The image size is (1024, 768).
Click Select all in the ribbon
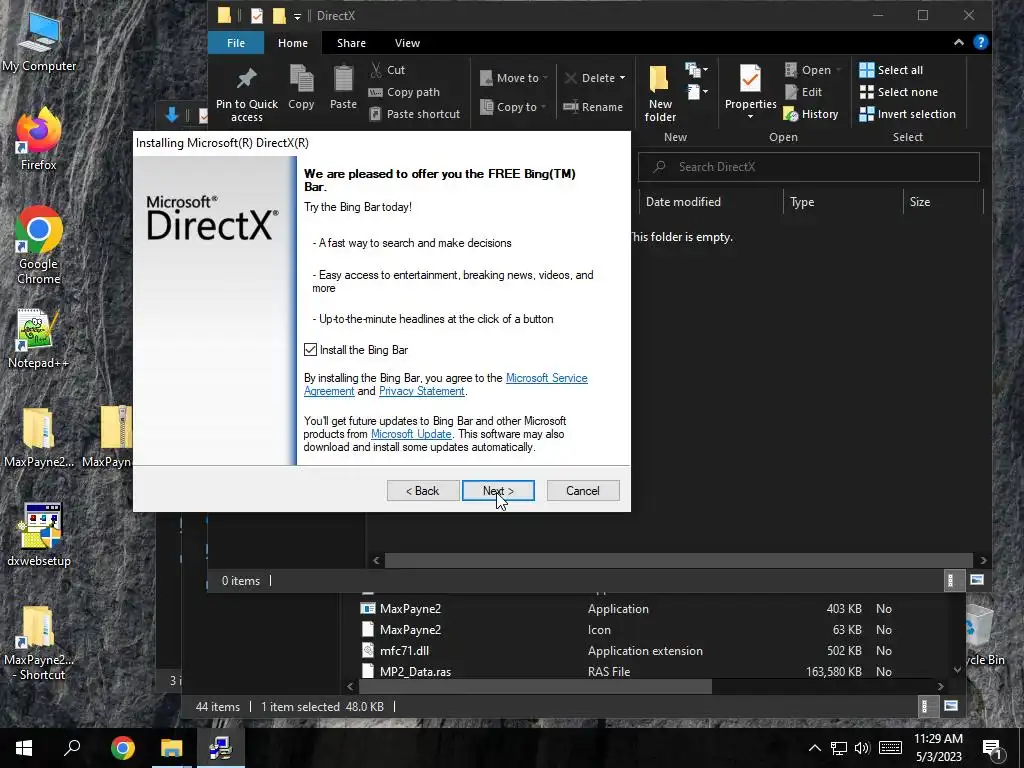[x=891, y=70]
